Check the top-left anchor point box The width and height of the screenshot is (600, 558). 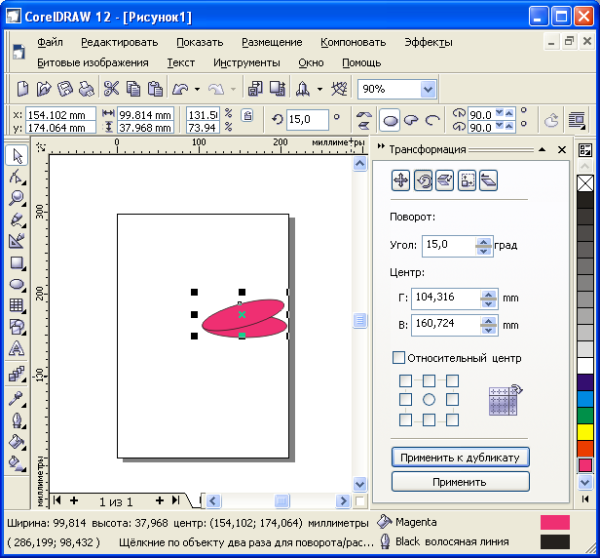406,380
